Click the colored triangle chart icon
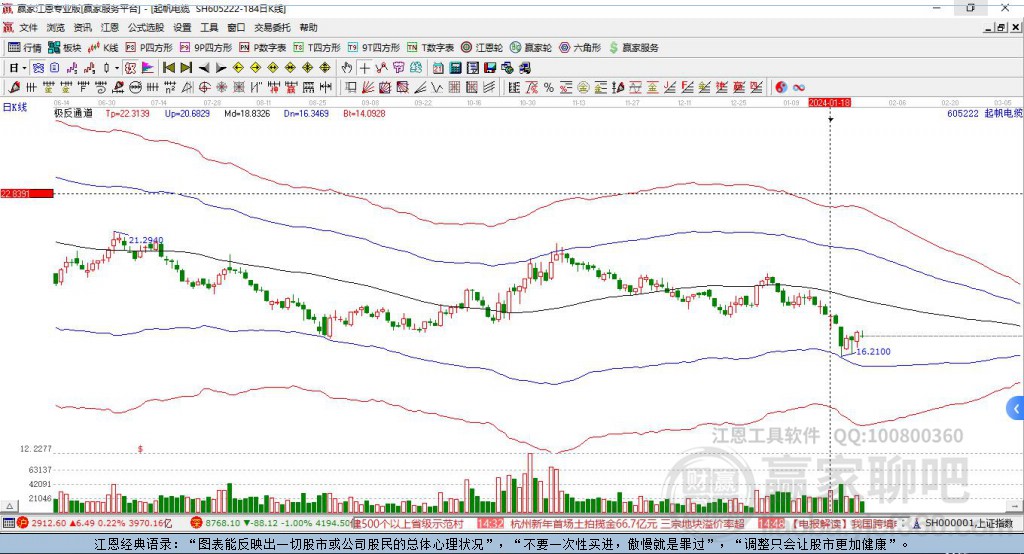1024x554 pixels. [148, 68]
